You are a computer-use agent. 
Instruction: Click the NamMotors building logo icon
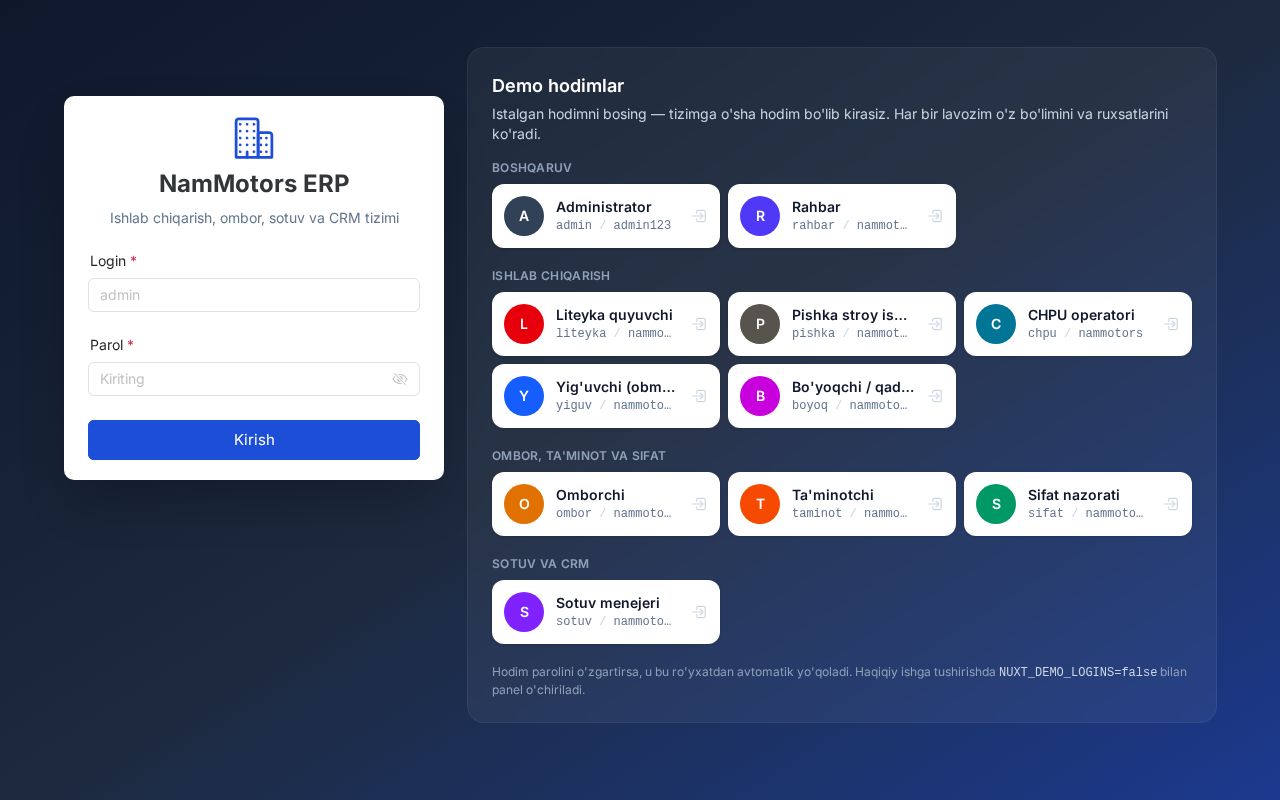click(254, 138)
